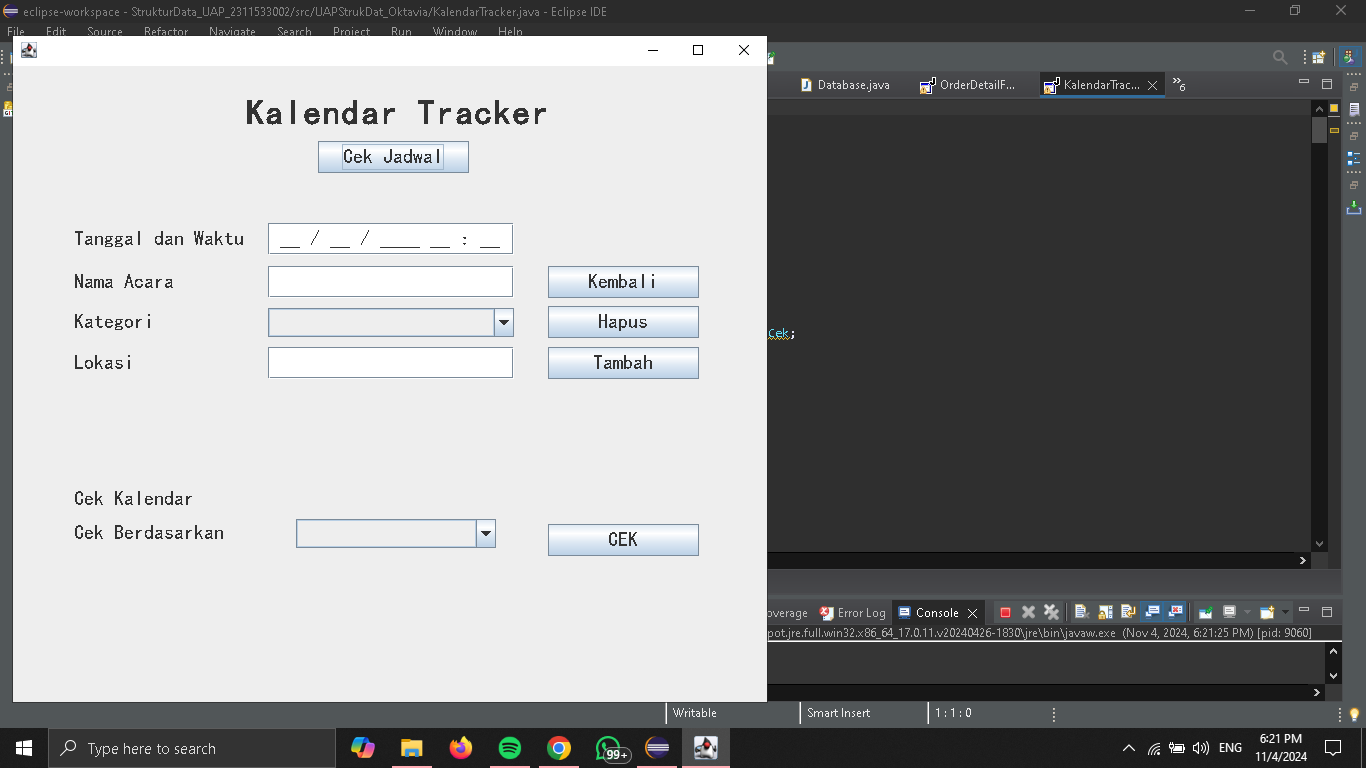
Task: Focus the Lokasi text field
Action: (390, 363)
